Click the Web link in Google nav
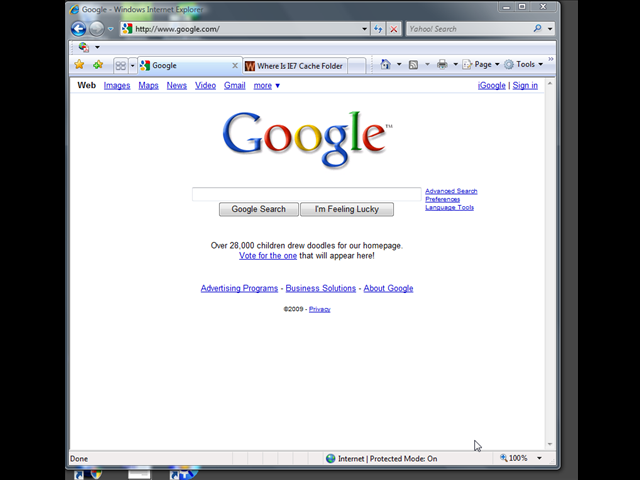 (87, 85)
